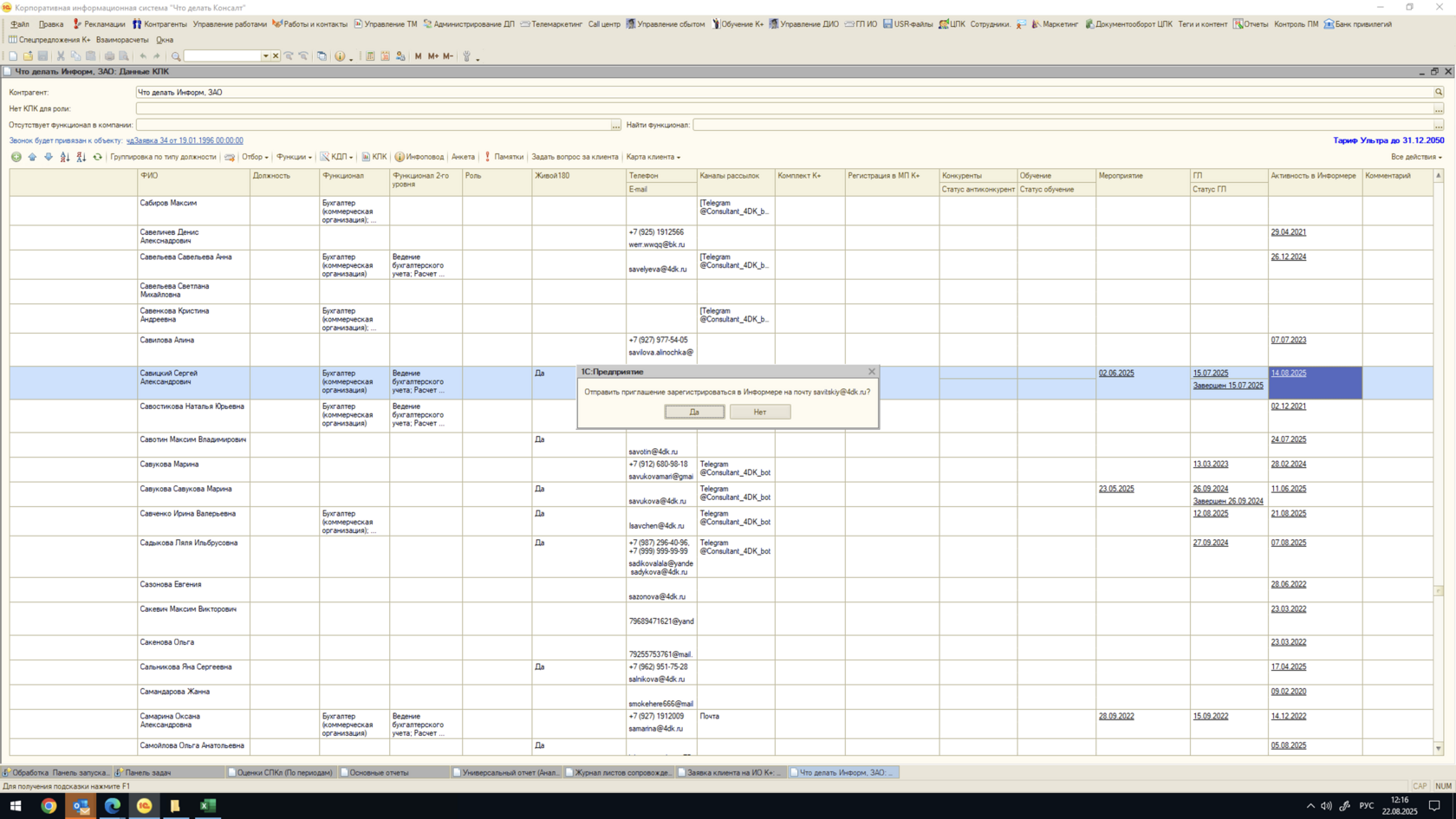Open Excel from the Windows taskbar

(x=208, y=805)
